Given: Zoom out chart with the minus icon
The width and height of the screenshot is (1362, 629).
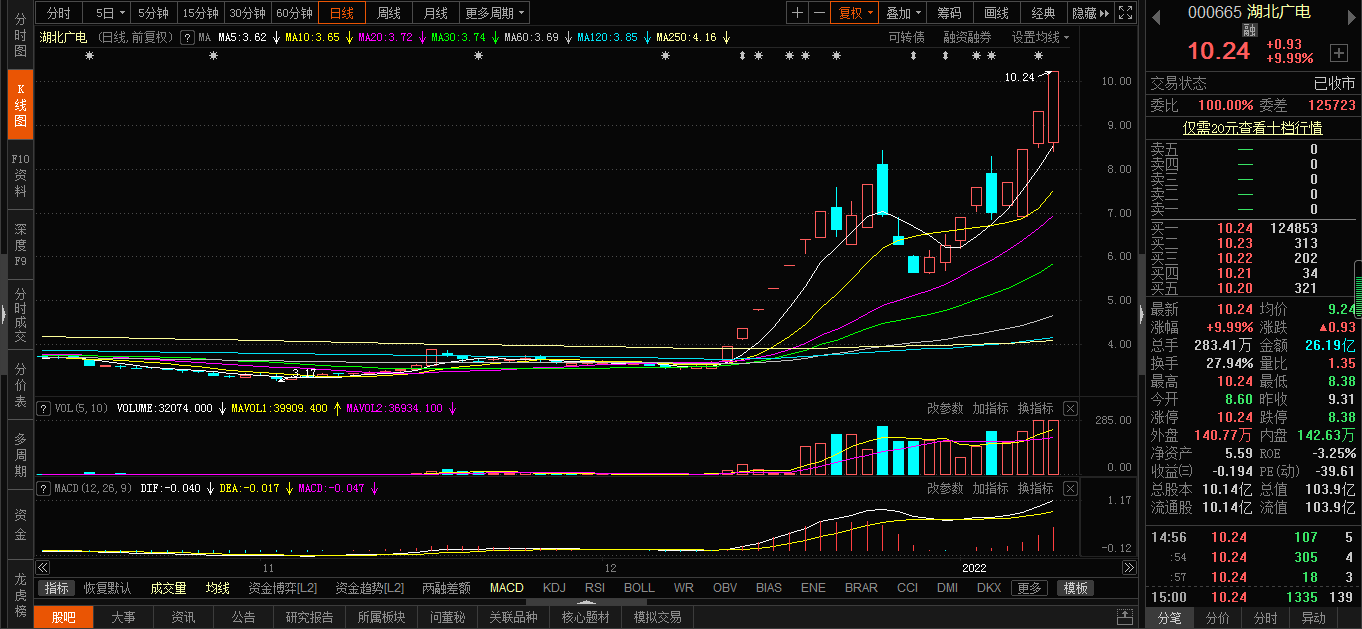Looking at the screenshot, I should click(819, 13).
